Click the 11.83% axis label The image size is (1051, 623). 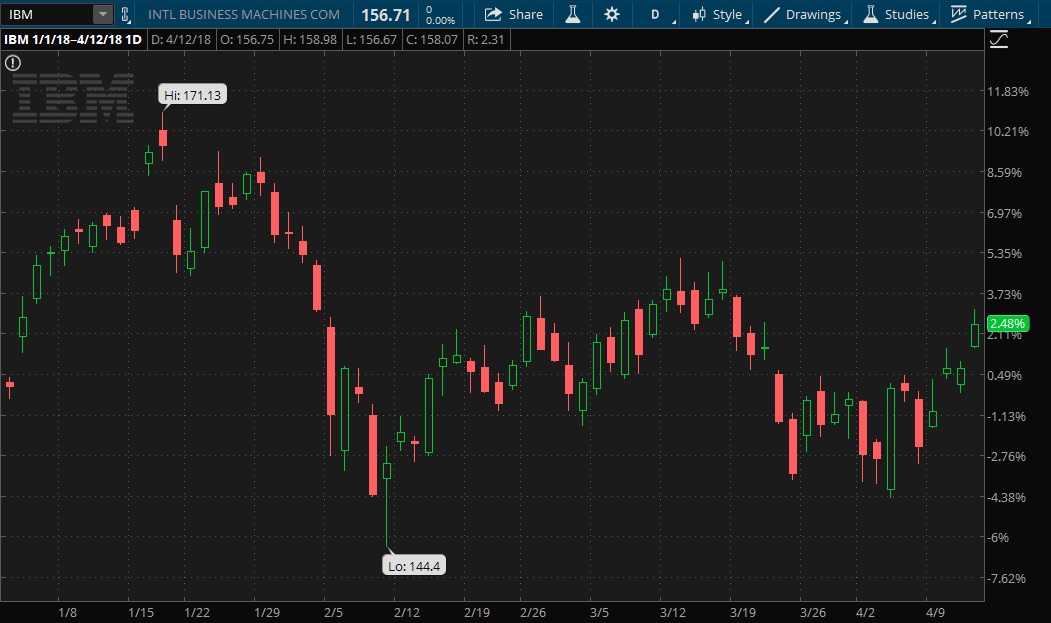click(x=1007, y=91)
